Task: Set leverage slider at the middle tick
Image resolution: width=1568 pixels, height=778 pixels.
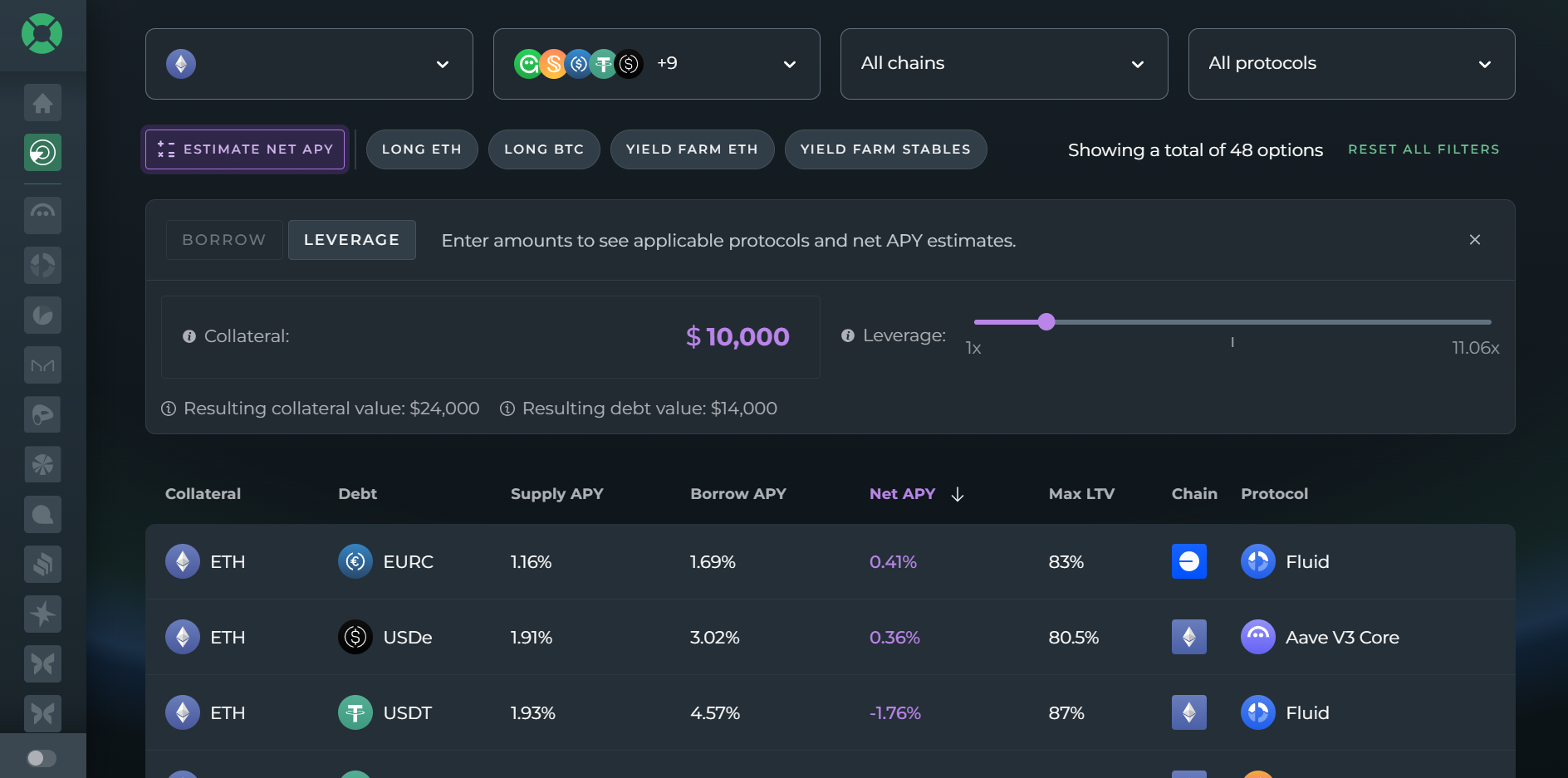Action: [1232, 322]
